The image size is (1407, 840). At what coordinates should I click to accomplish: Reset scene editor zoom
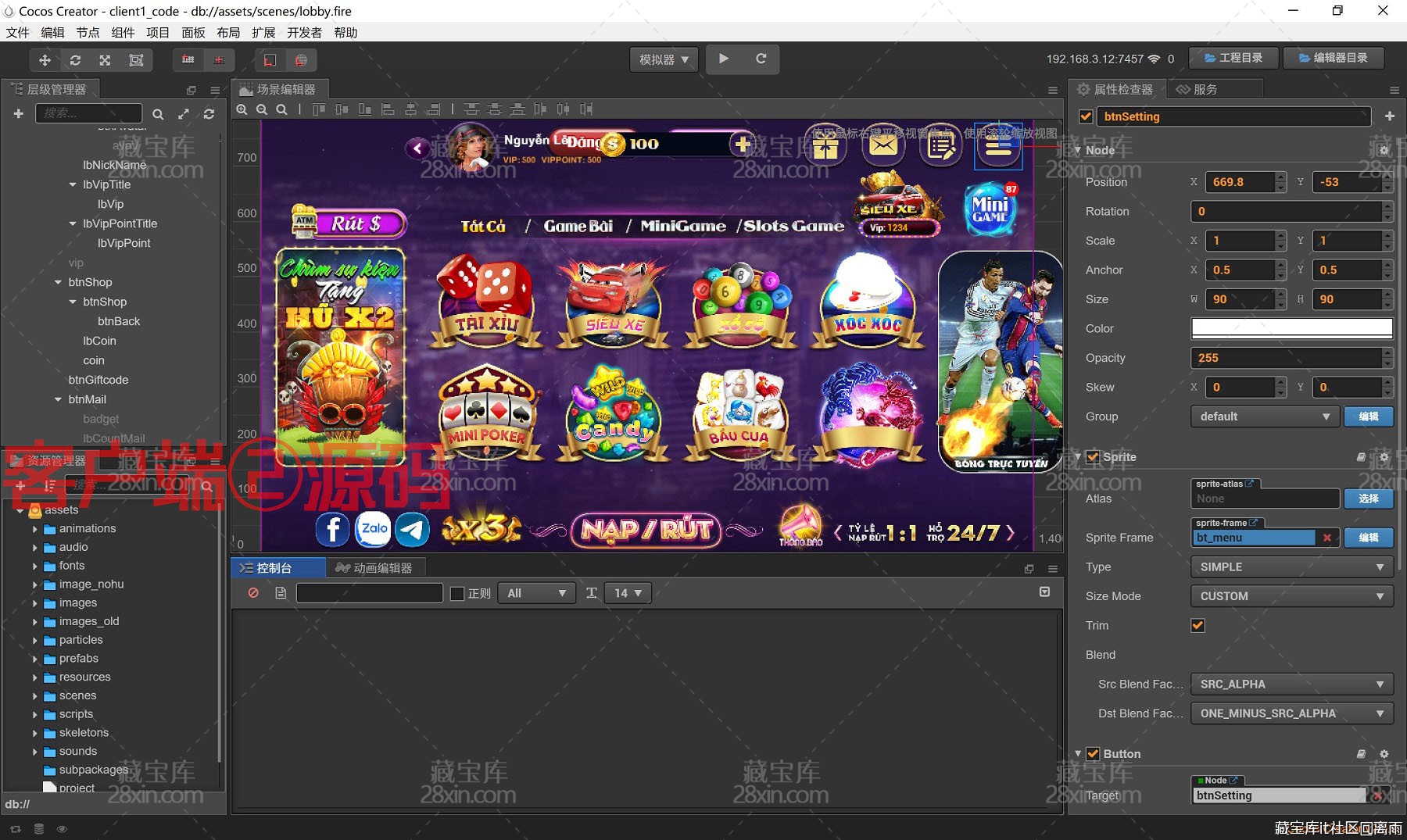[281, 109]
